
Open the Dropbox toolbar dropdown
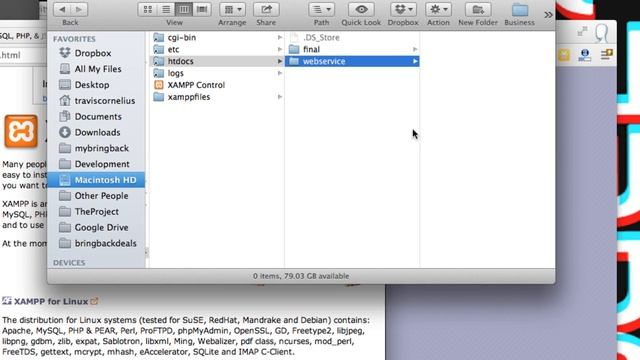403,9
